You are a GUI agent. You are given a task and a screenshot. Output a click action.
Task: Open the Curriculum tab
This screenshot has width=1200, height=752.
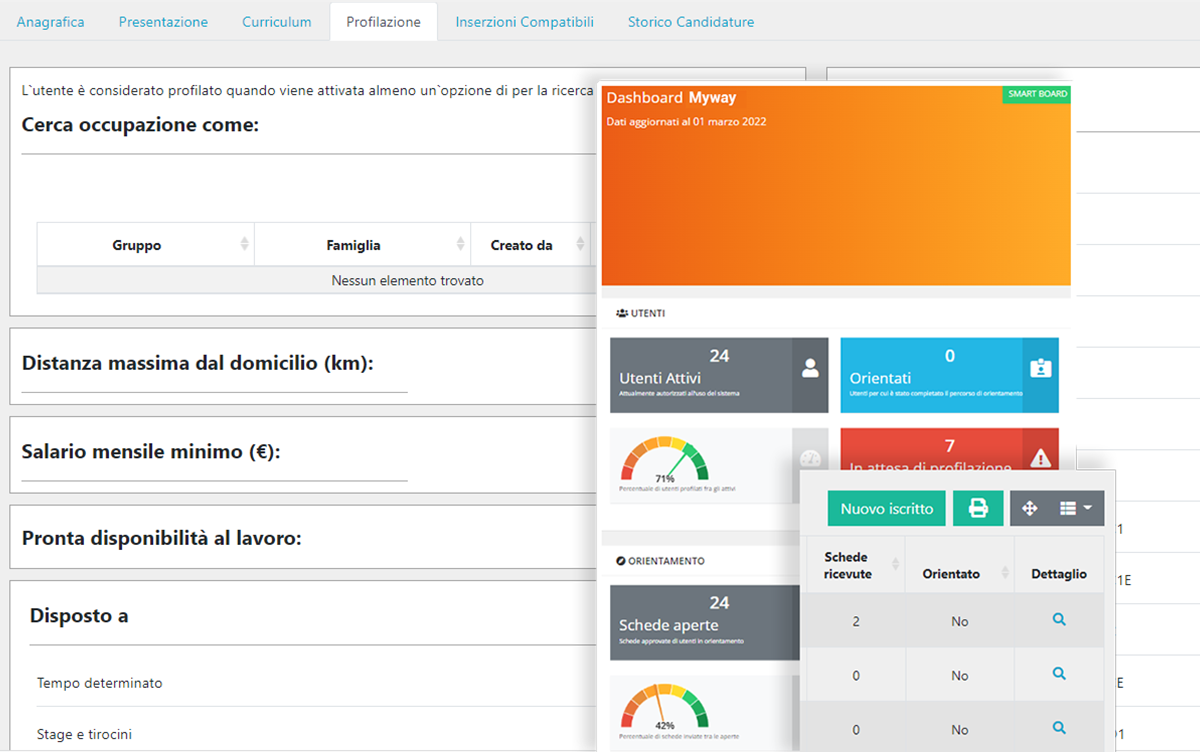point(277,21)
